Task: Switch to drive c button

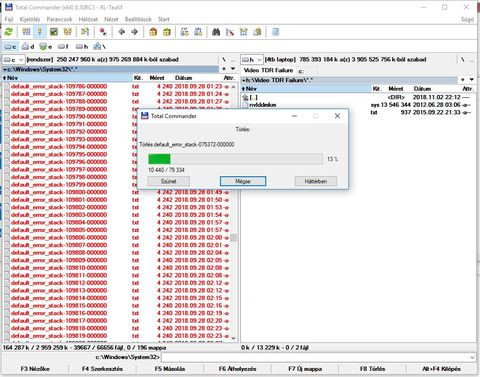Action: click(10, 47)
